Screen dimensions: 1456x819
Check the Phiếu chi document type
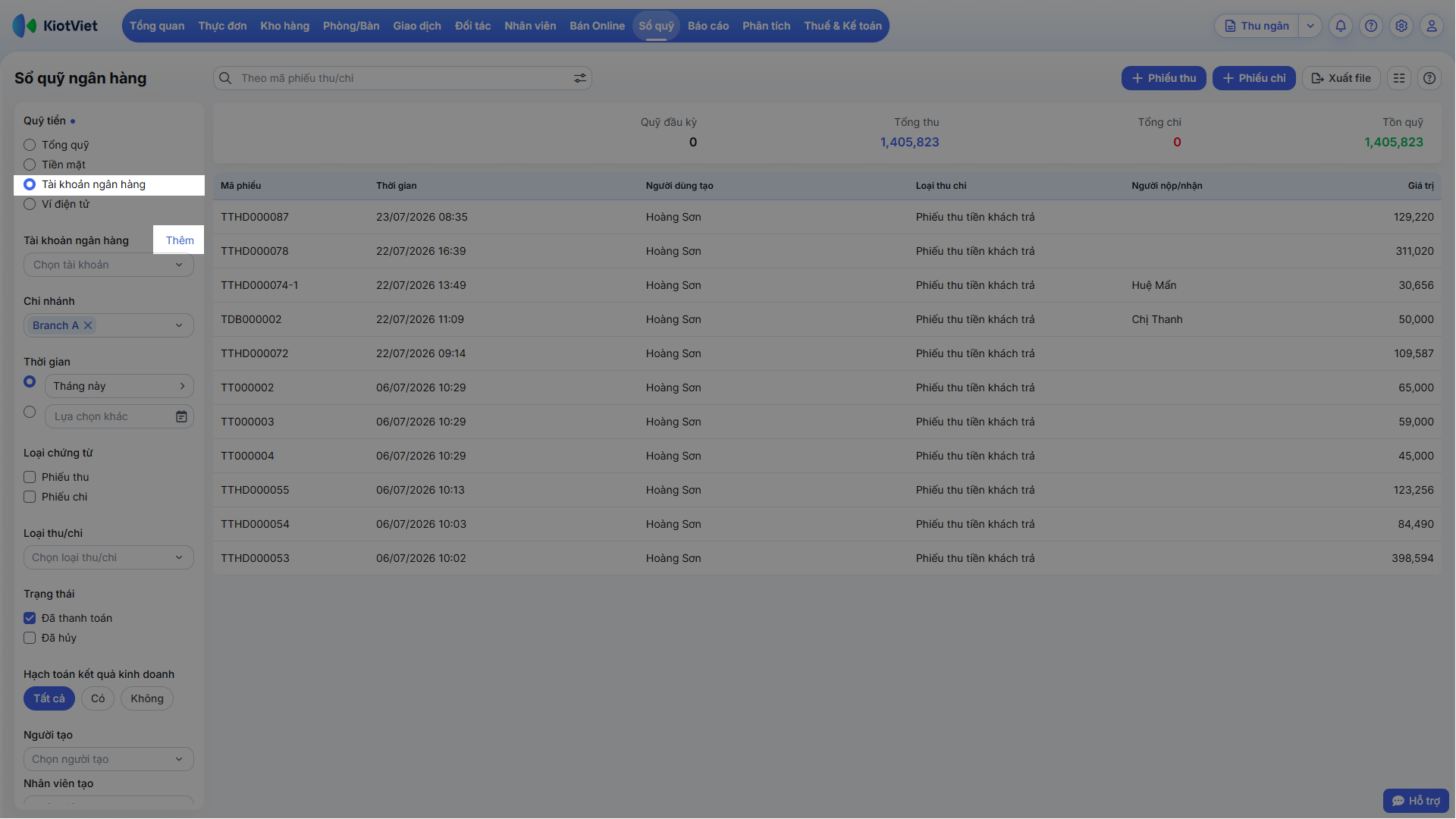(30, 497)
